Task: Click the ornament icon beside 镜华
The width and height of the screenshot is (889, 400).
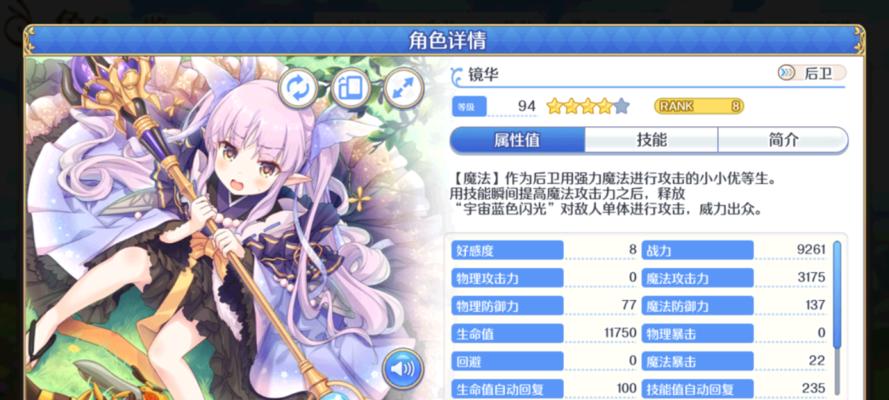Action: [x=458, y=75]
